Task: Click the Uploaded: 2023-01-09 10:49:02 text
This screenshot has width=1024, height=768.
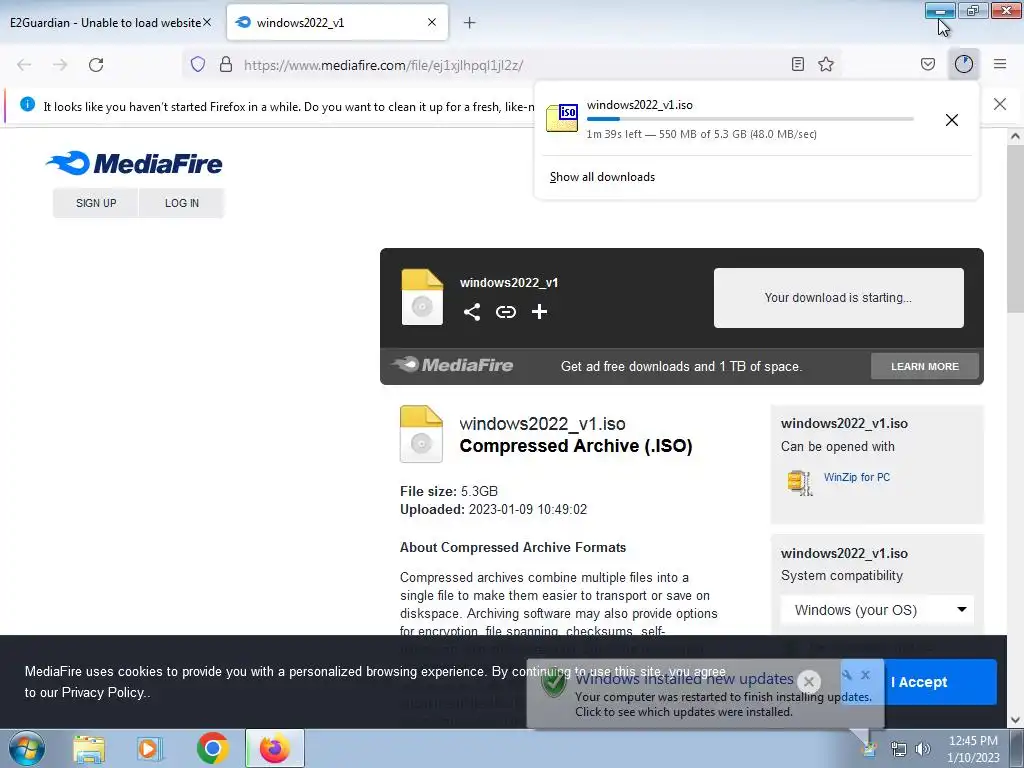Action: pos(493,509)
